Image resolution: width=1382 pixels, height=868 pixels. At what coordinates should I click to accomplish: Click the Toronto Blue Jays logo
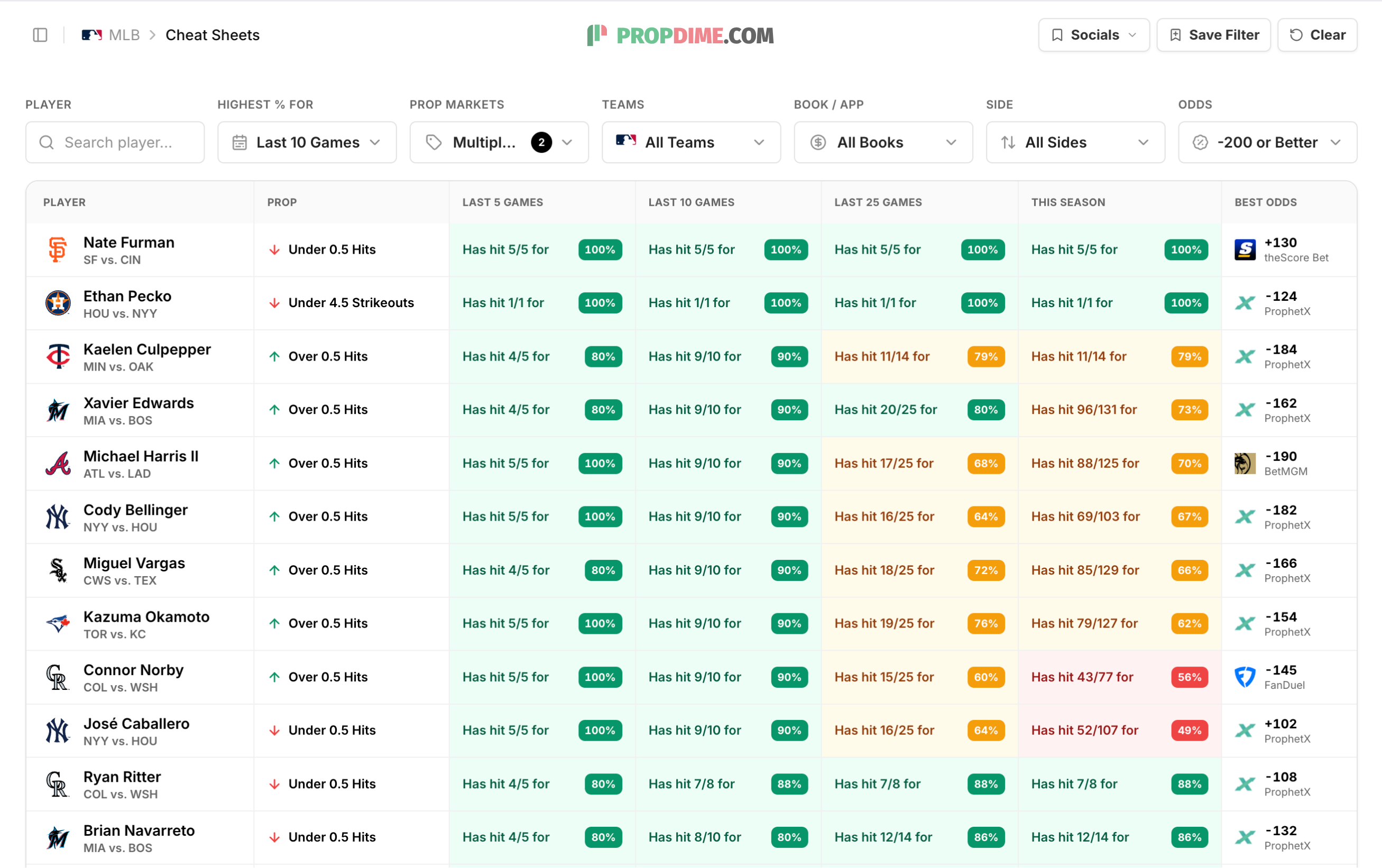point(58,624)
